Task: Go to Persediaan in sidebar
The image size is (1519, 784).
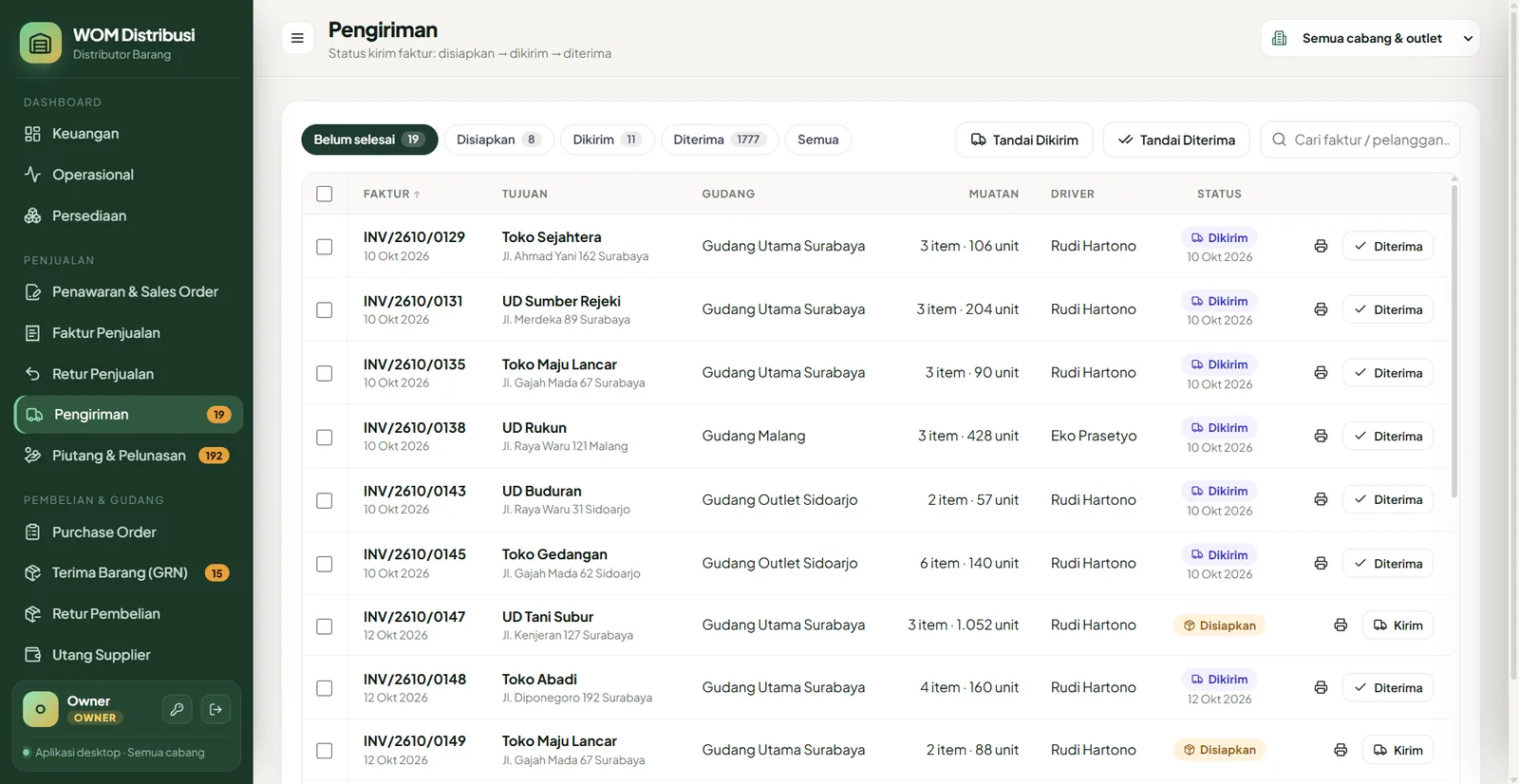Action: tap(127, 215)
